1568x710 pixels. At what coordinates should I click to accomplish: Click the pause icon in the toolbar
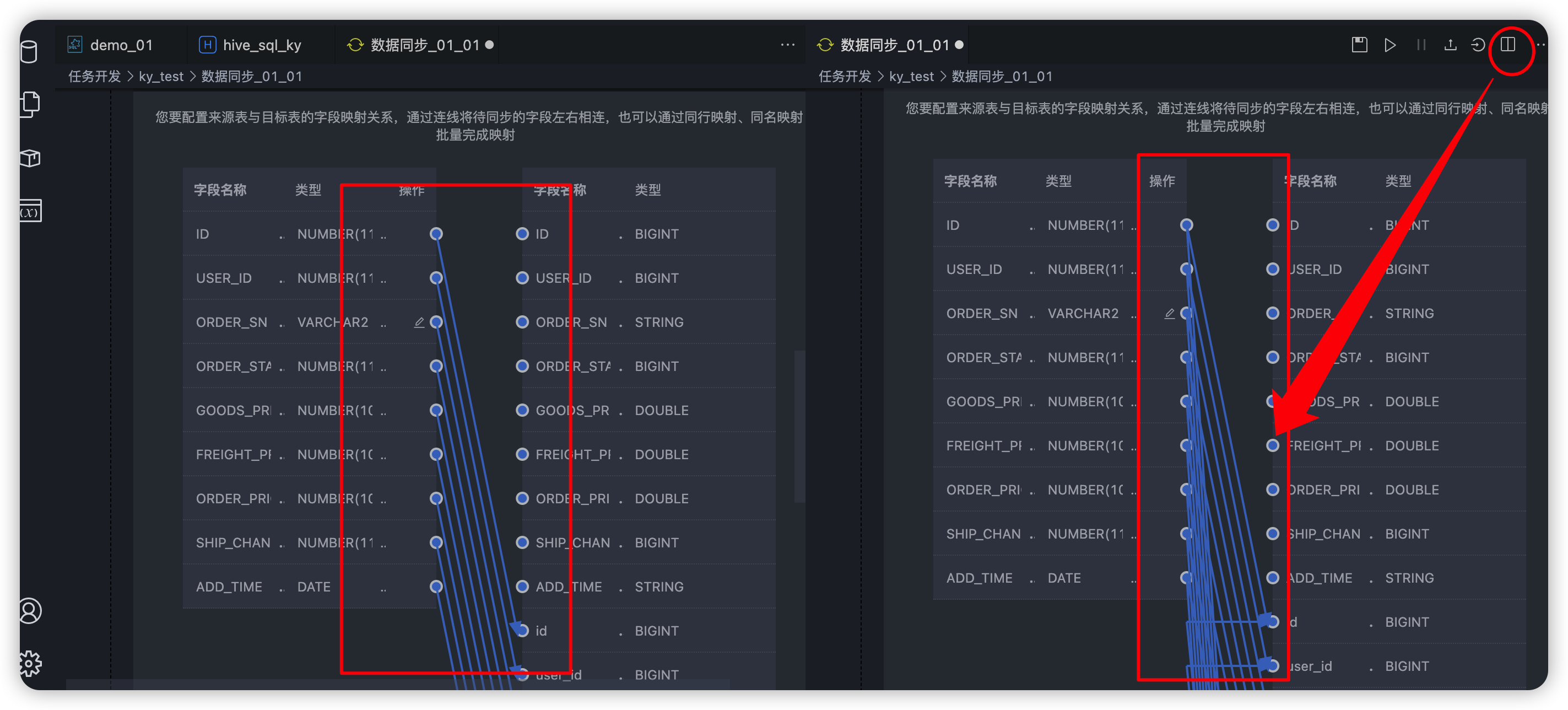click(x=1421, y=45)
